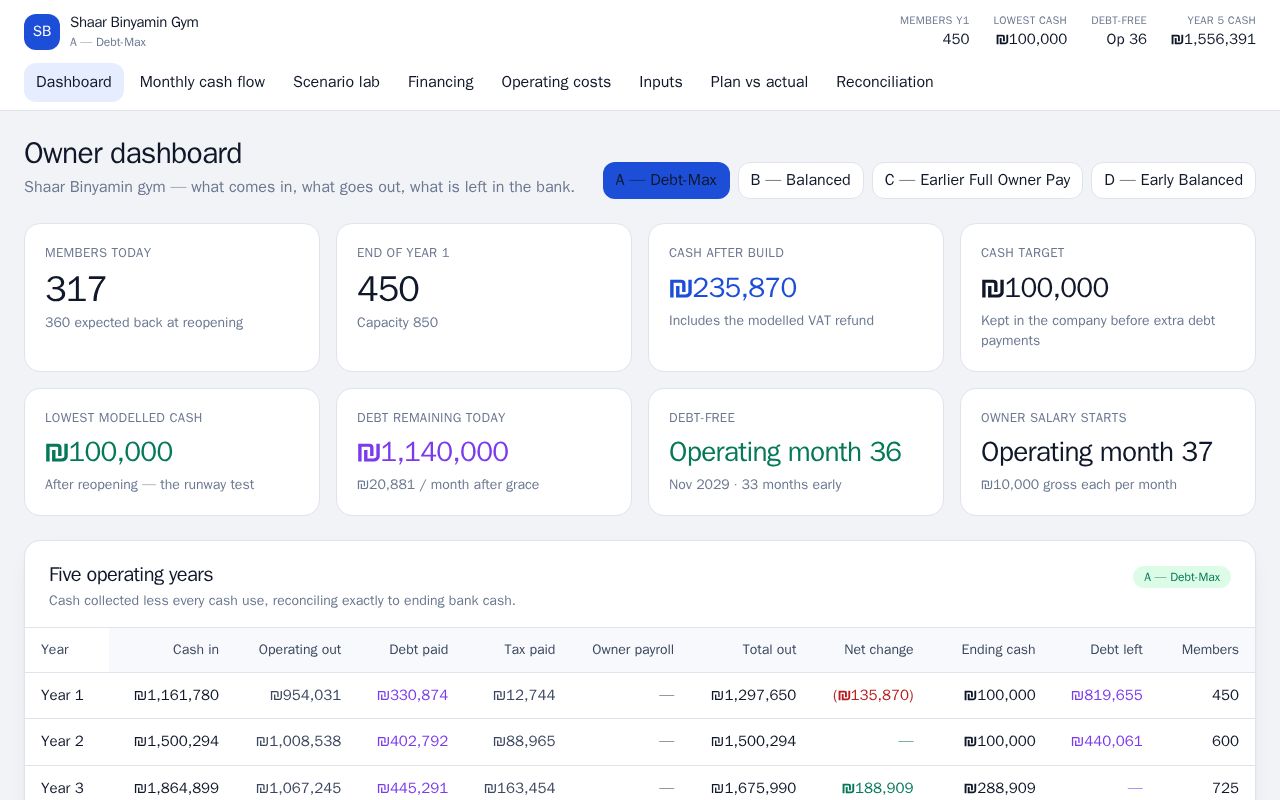Choose scenario D — Early Balanced

pos(1173,180)
